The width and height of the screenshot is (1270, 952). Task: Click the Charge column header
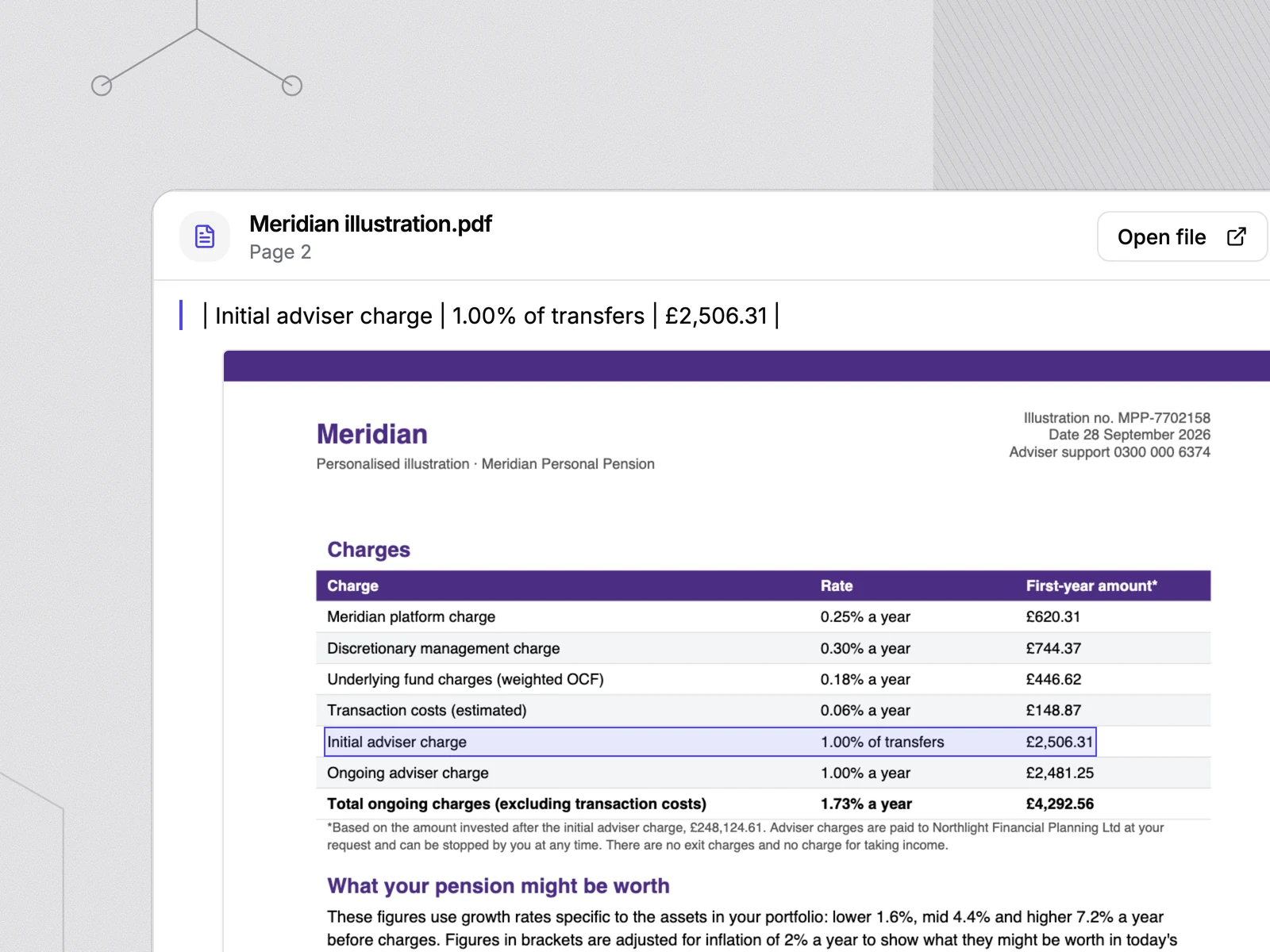(x=353, y=585)
